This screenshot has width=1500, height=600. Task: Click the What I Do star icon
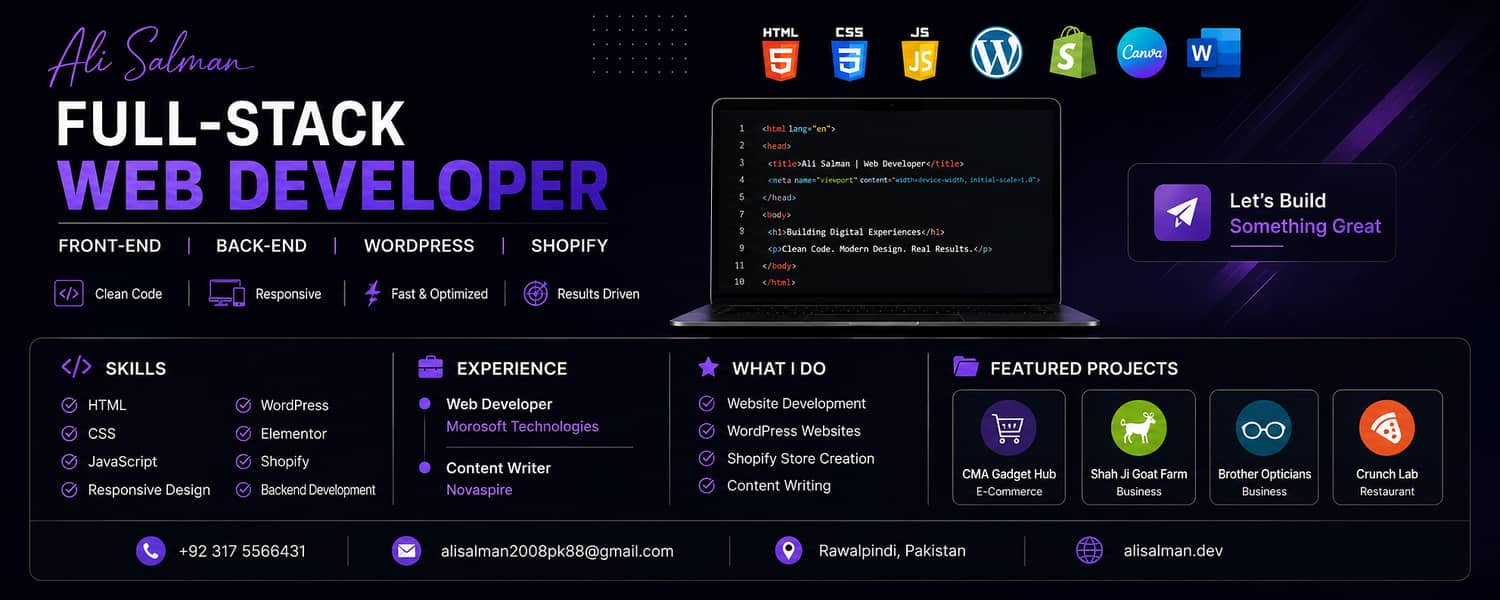tap(708, 367)
